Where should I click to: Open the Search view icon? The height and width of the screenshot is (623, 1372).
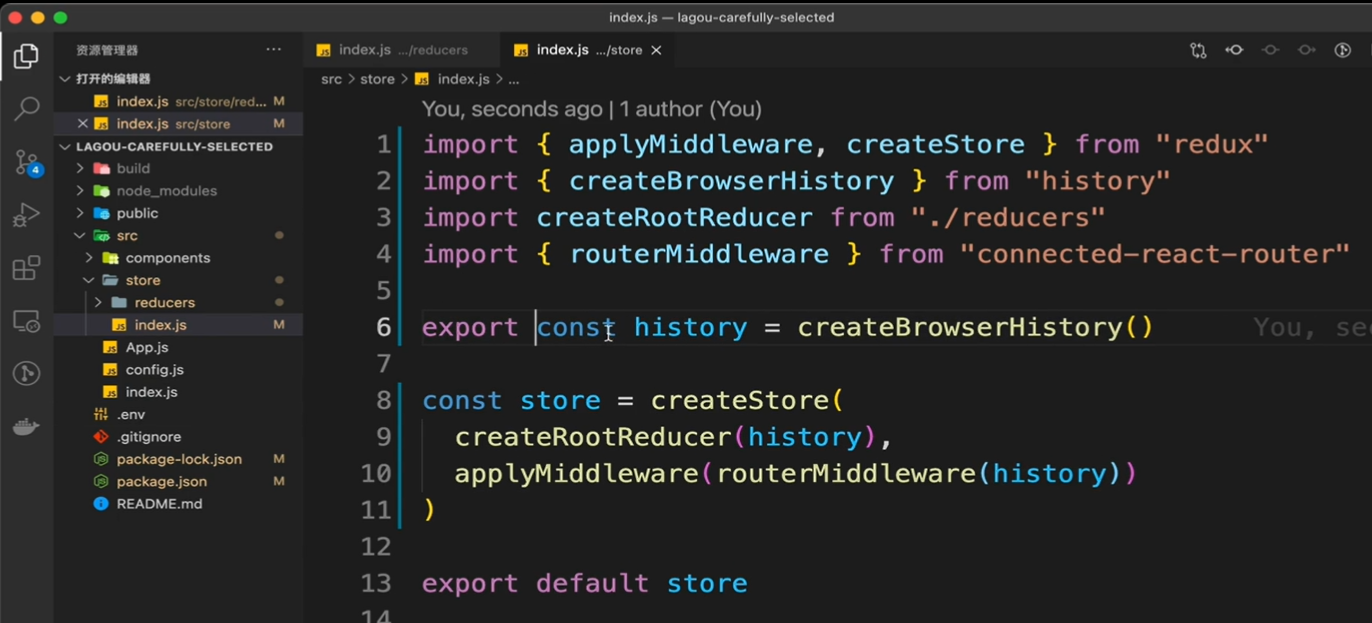click(x=26, y=108)
